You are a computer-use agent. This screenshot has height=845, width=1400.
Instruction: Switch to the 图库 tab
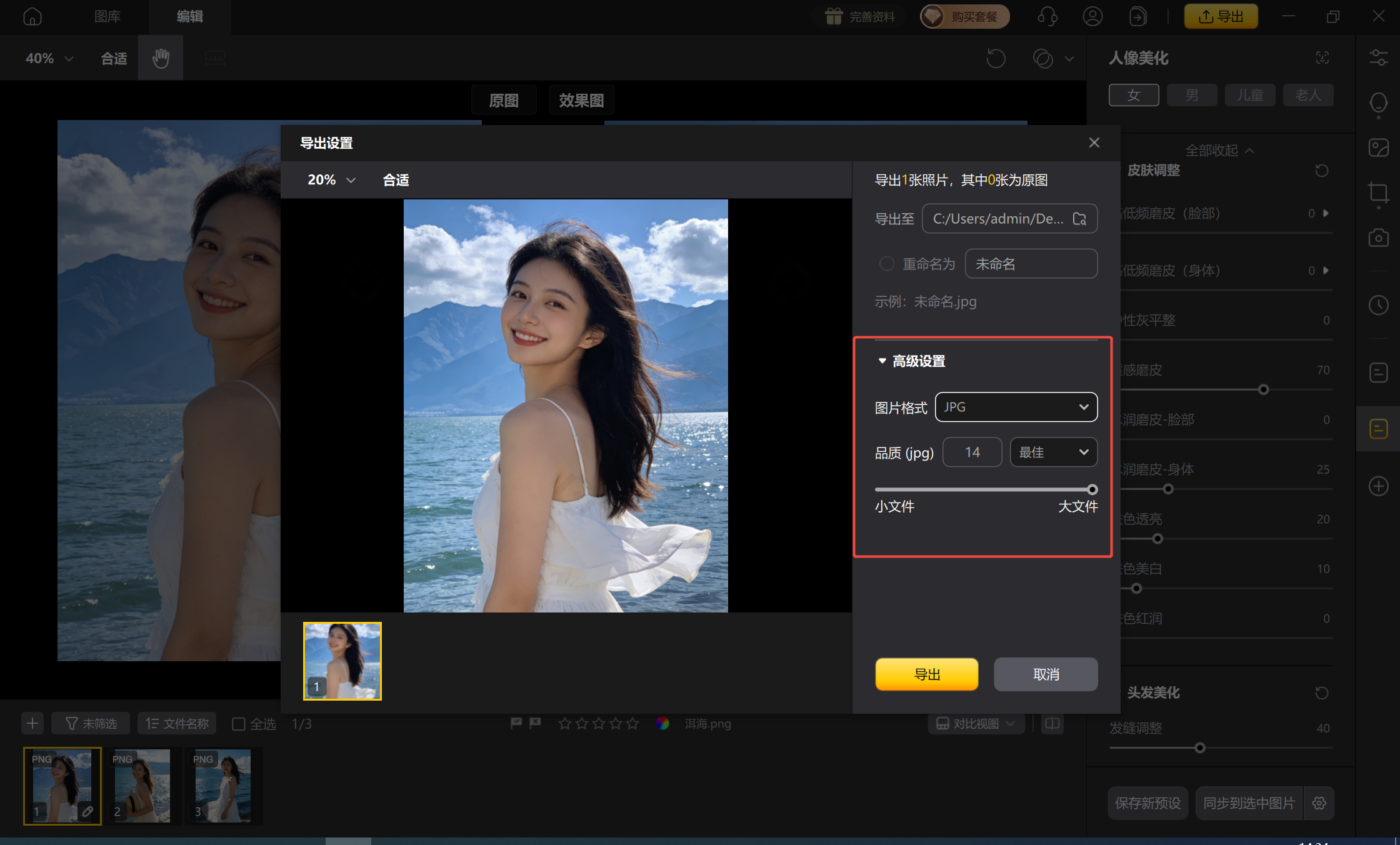[107, 16]
